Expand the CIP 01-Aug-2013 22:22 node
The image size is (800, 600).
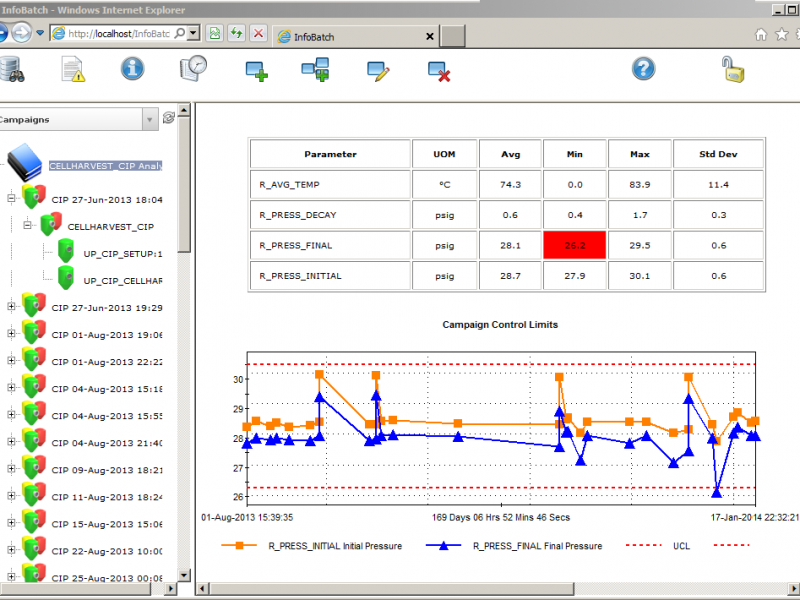11,360
